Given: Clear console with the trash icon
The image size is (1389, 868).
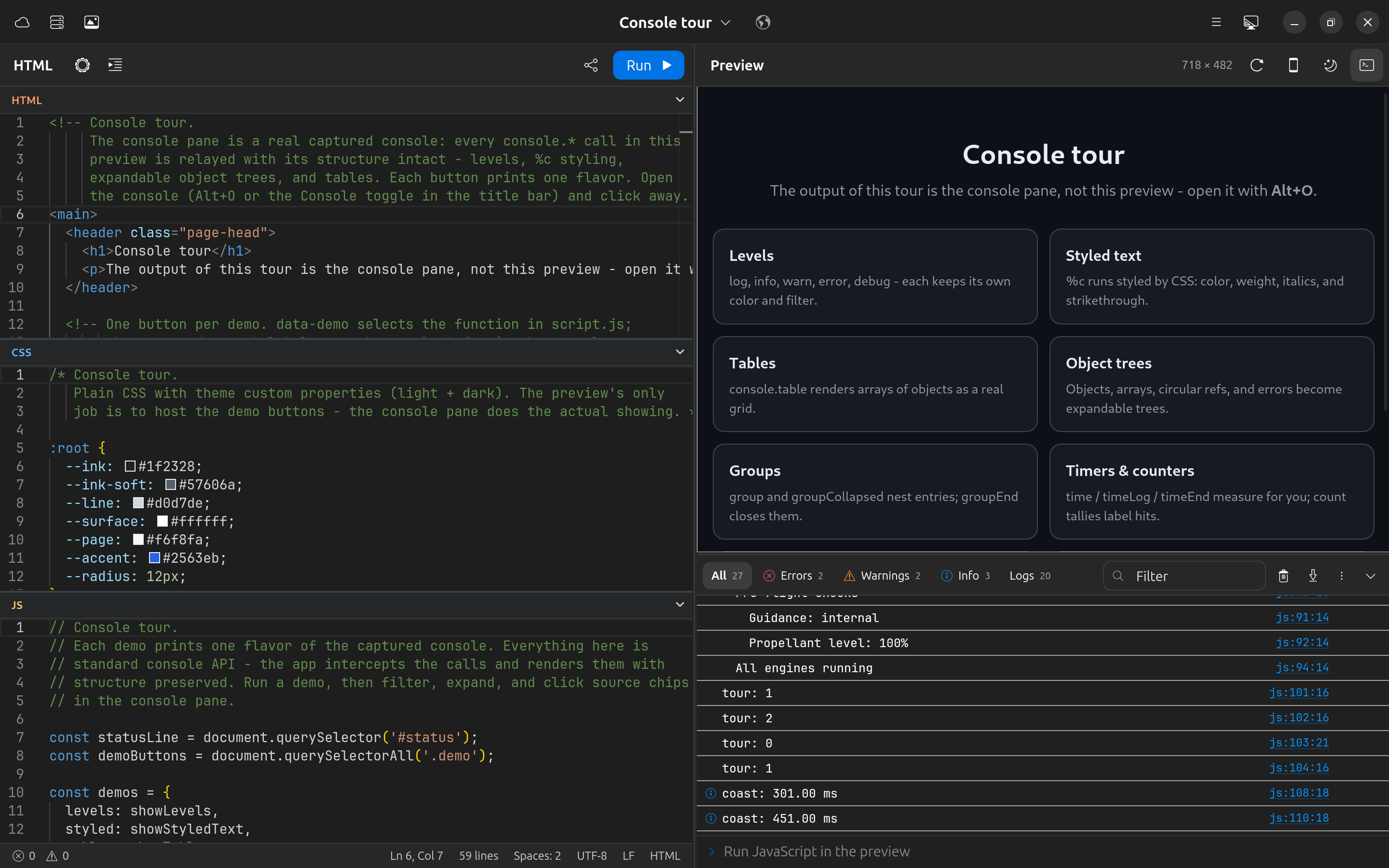Looking at the screenshot, I should (1283, 576).
